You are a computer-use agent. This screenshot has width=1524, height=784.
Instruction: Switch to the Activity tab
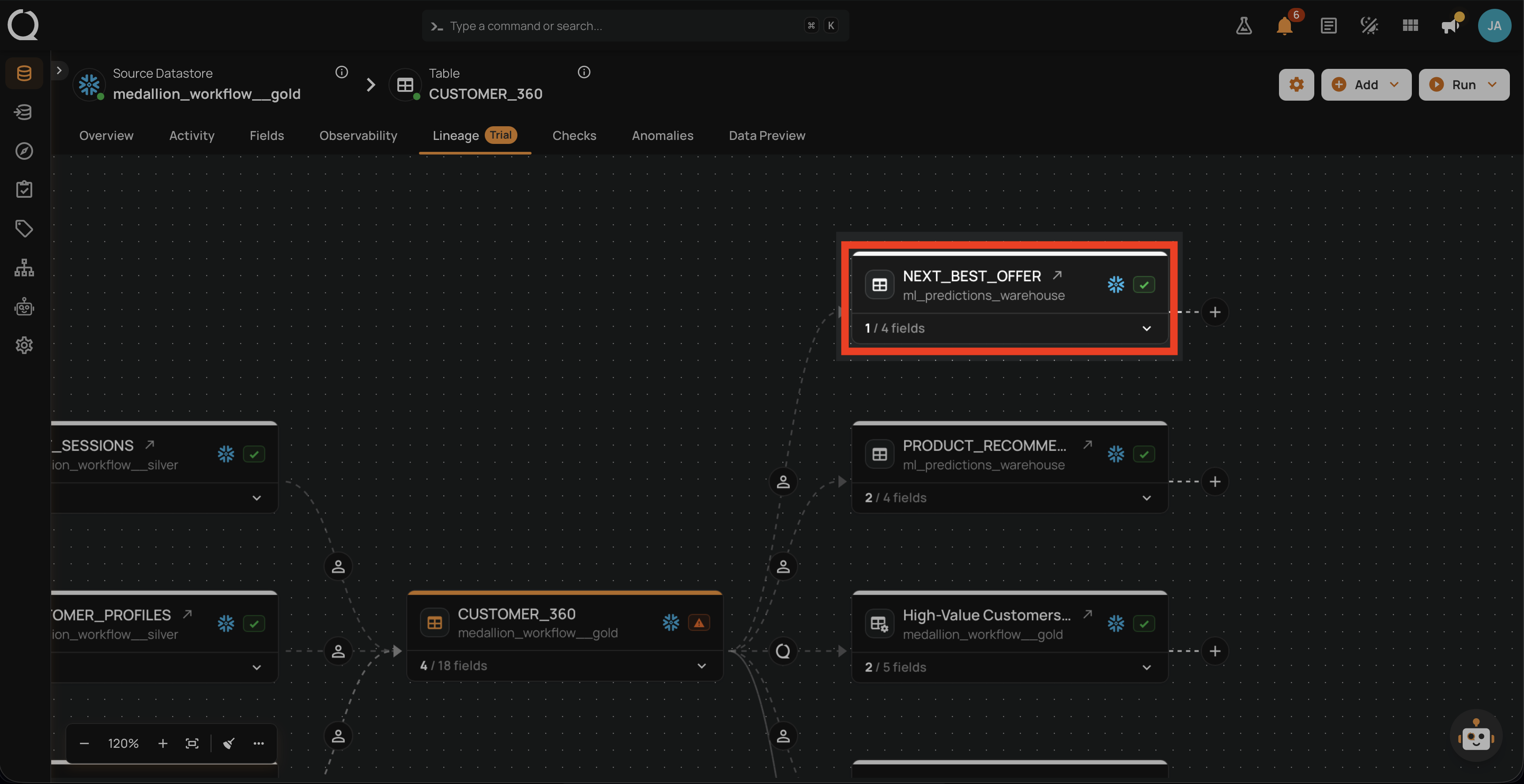pyautogui.click(x=192, y=136)
